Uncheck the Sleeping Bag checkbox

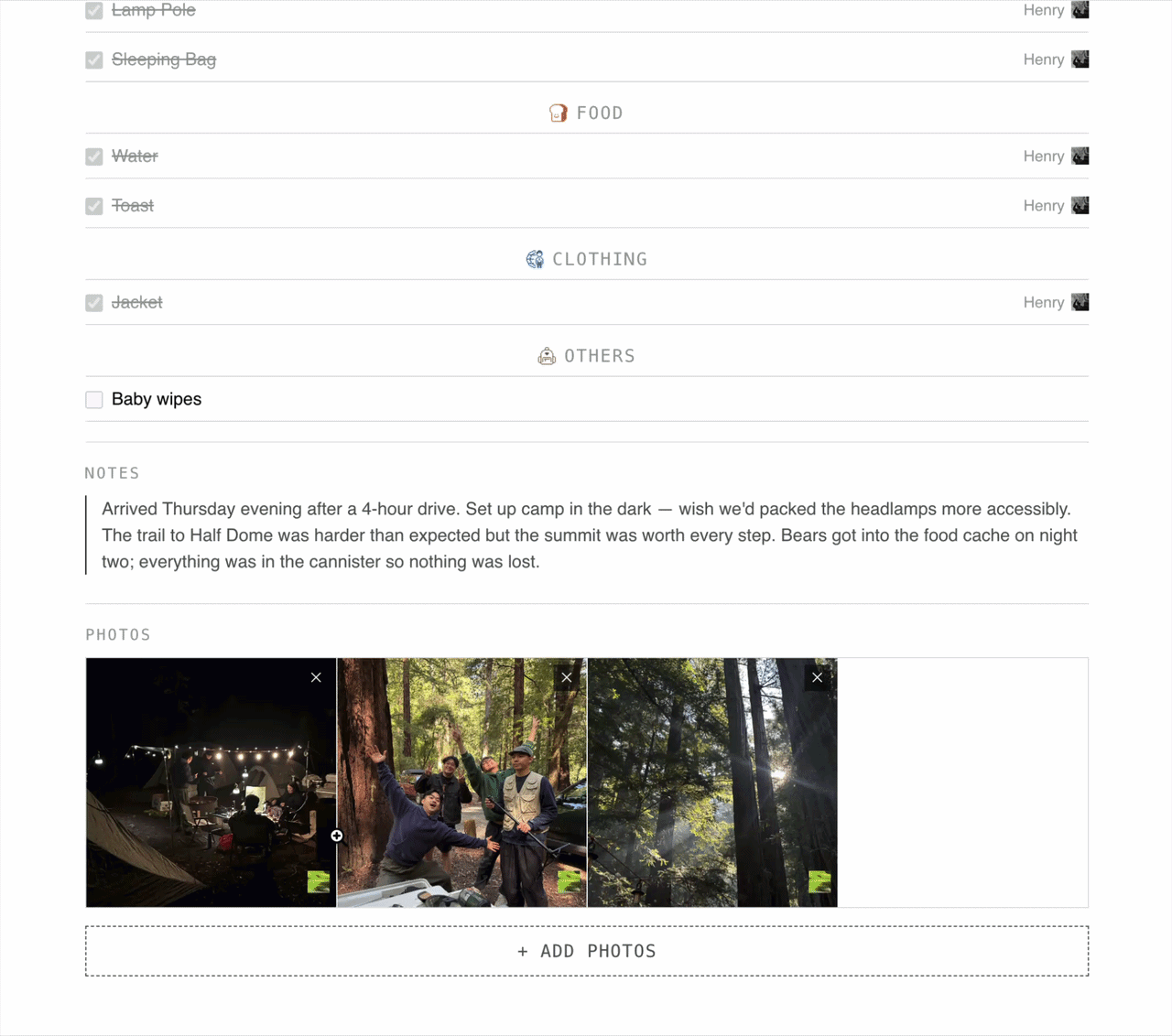94,60
